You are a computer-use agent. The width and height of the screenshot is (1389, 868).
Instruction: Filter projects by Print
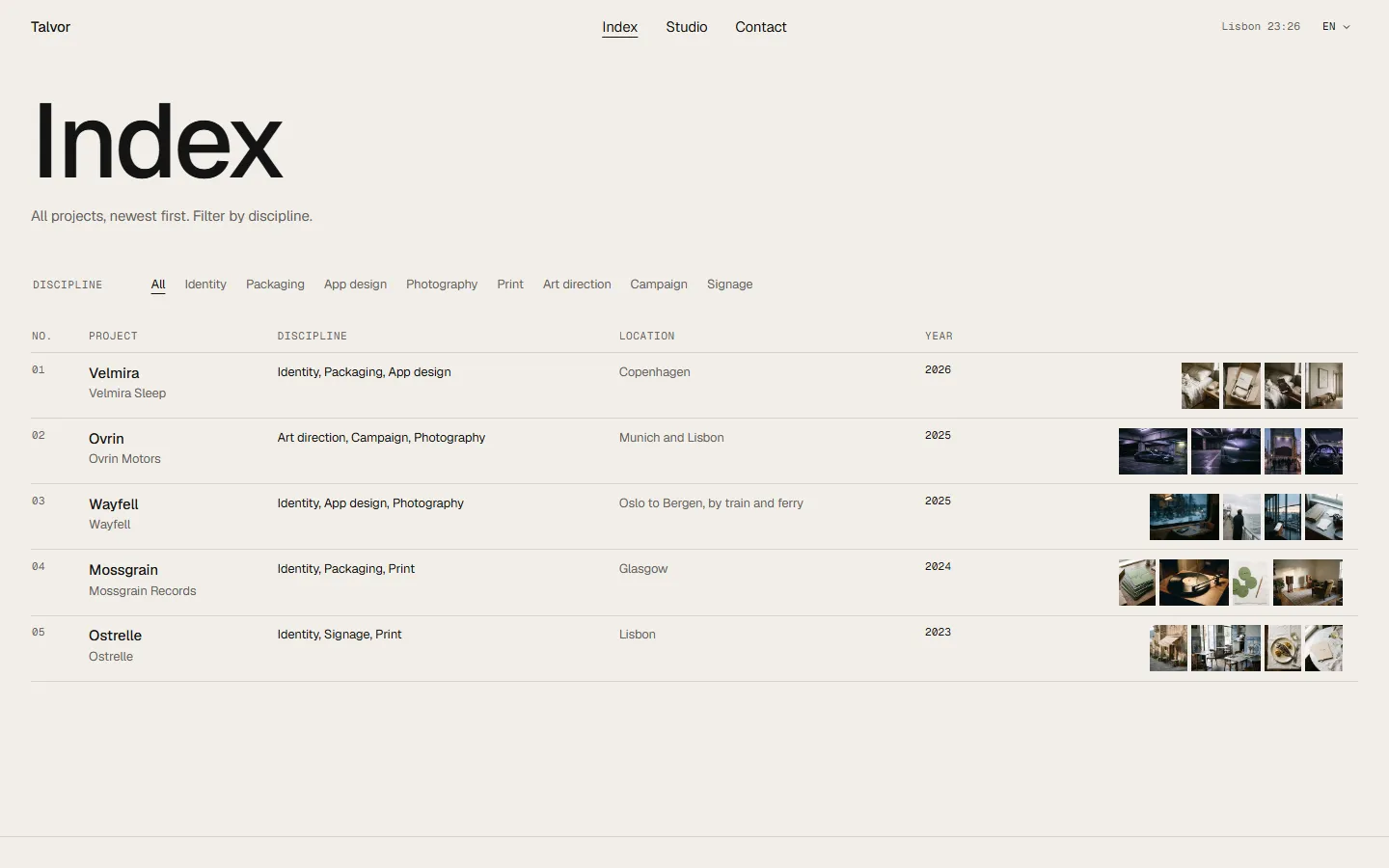click(x=510, y=285)
